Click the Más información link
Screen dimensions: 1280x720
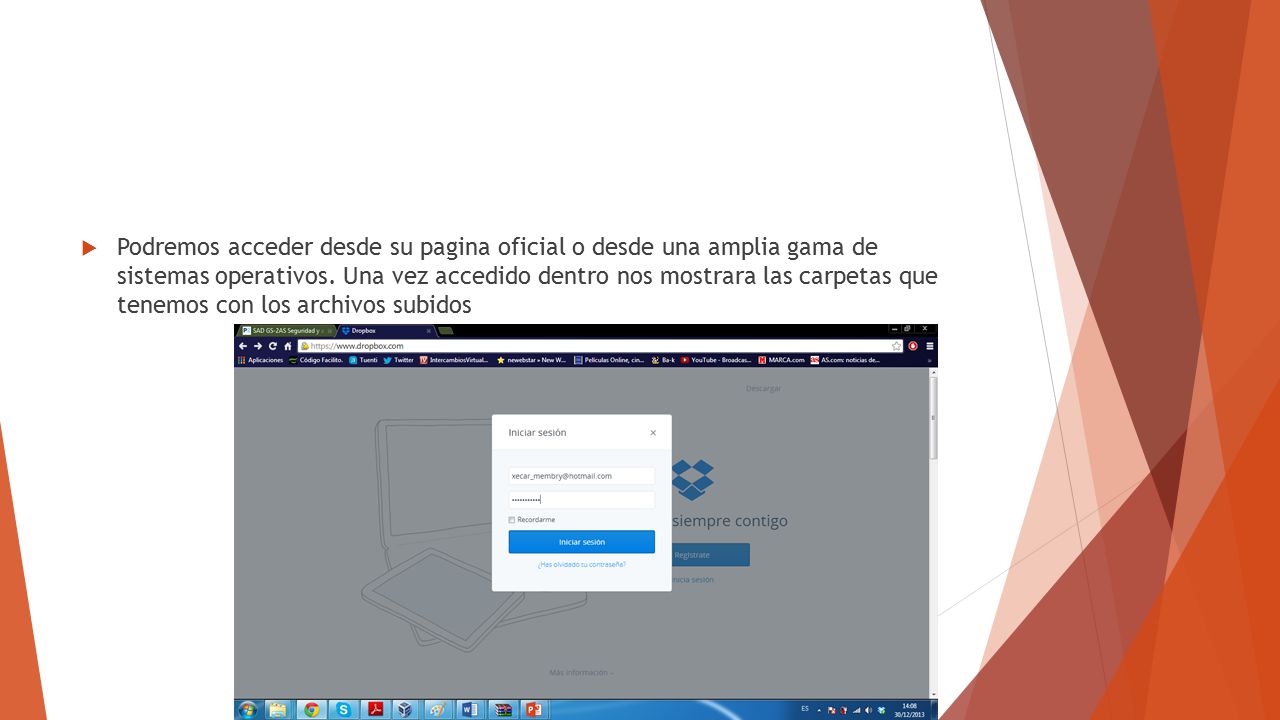click(581, 672)
